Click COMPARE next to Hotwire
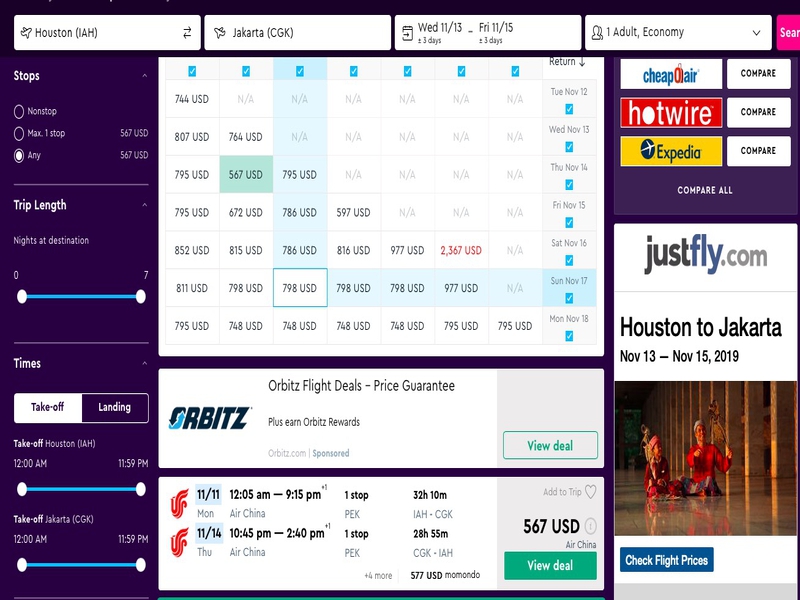Viewport: 800px width, 600px height. [759, 112]
